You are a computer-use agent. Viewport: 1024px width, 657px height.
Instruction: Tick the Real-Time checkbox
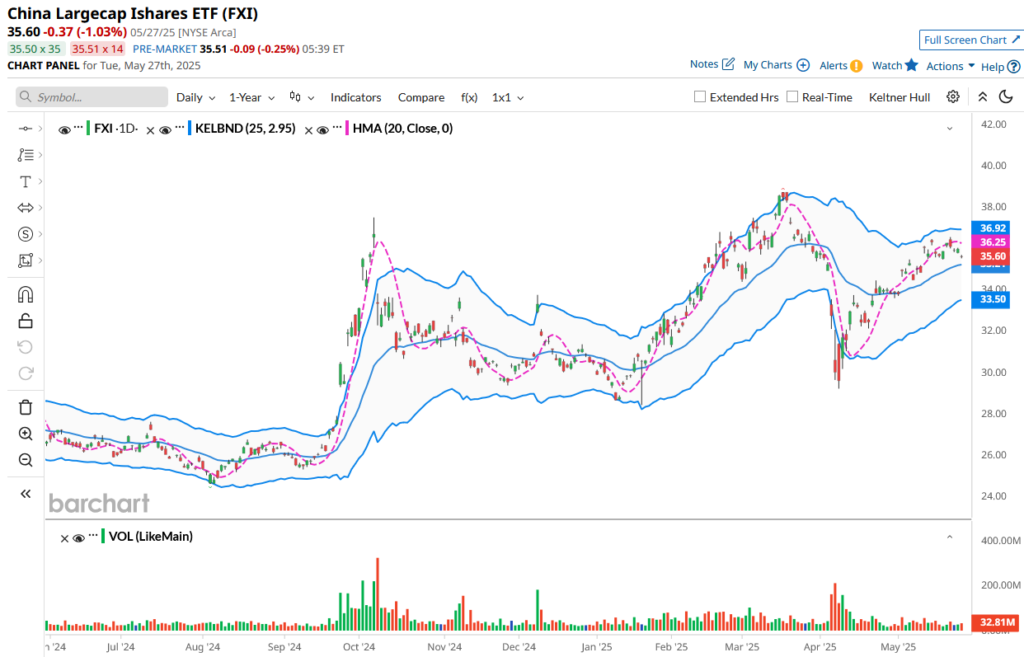pyautogui.click(x=792, y=97)
